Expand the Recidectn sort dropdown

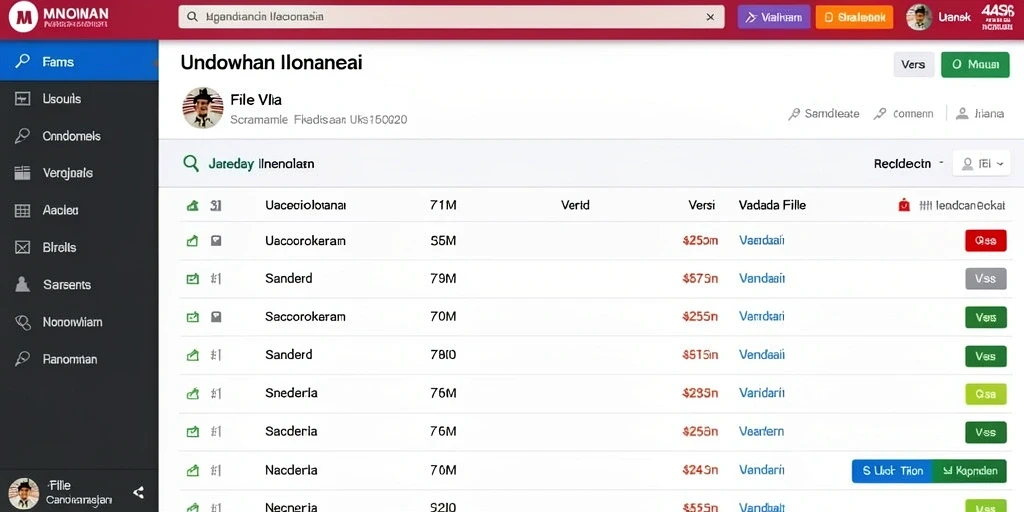pyautogui.click(x=909, y=164)
